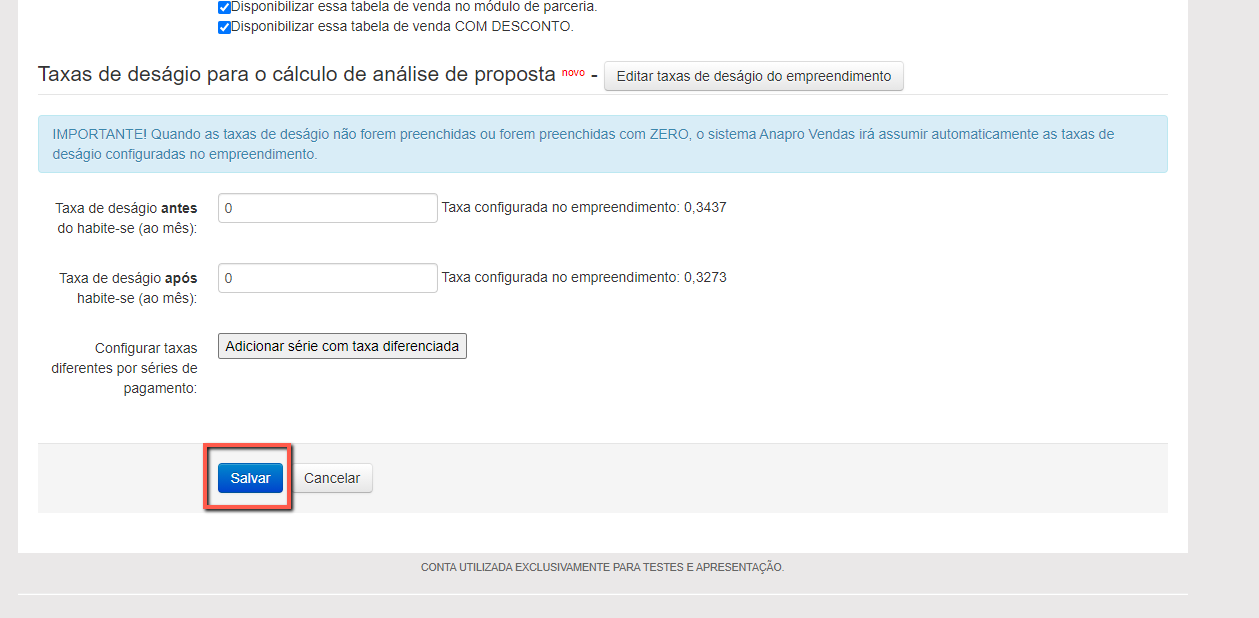Click the 'Taxa de deságio antes do habite-se' label

(x=127, y=218)
